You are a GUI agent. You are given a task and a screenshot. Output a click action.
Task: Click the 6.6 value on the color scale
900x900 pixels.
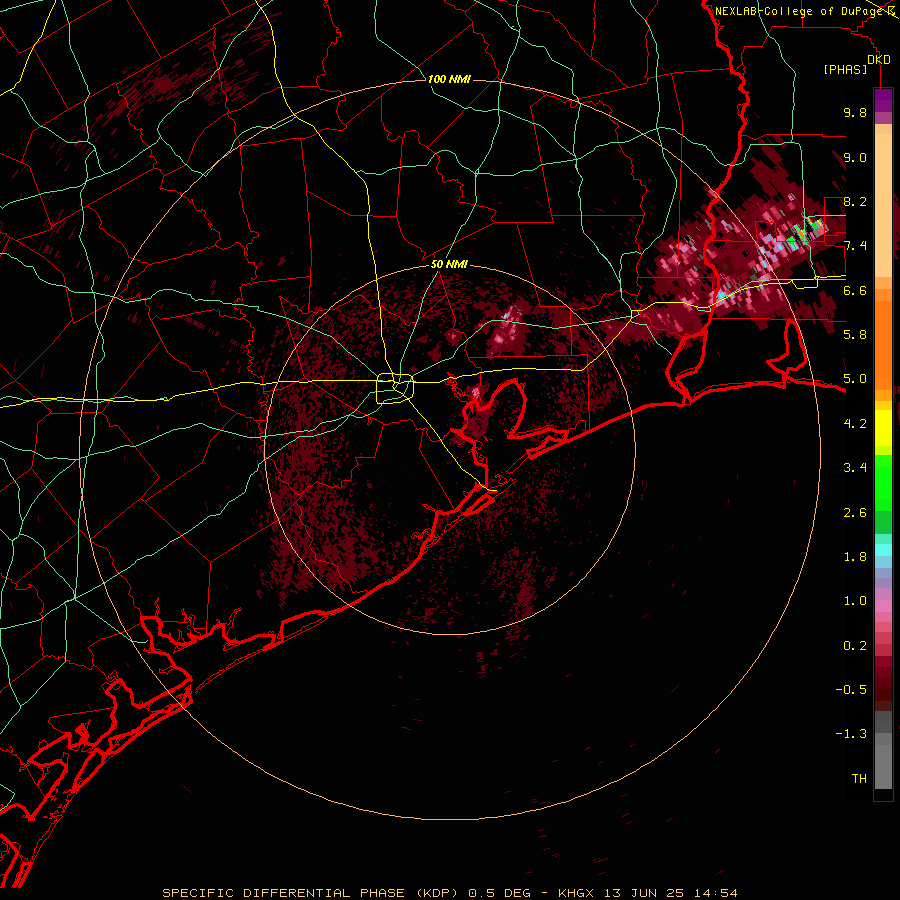[855, 290]
